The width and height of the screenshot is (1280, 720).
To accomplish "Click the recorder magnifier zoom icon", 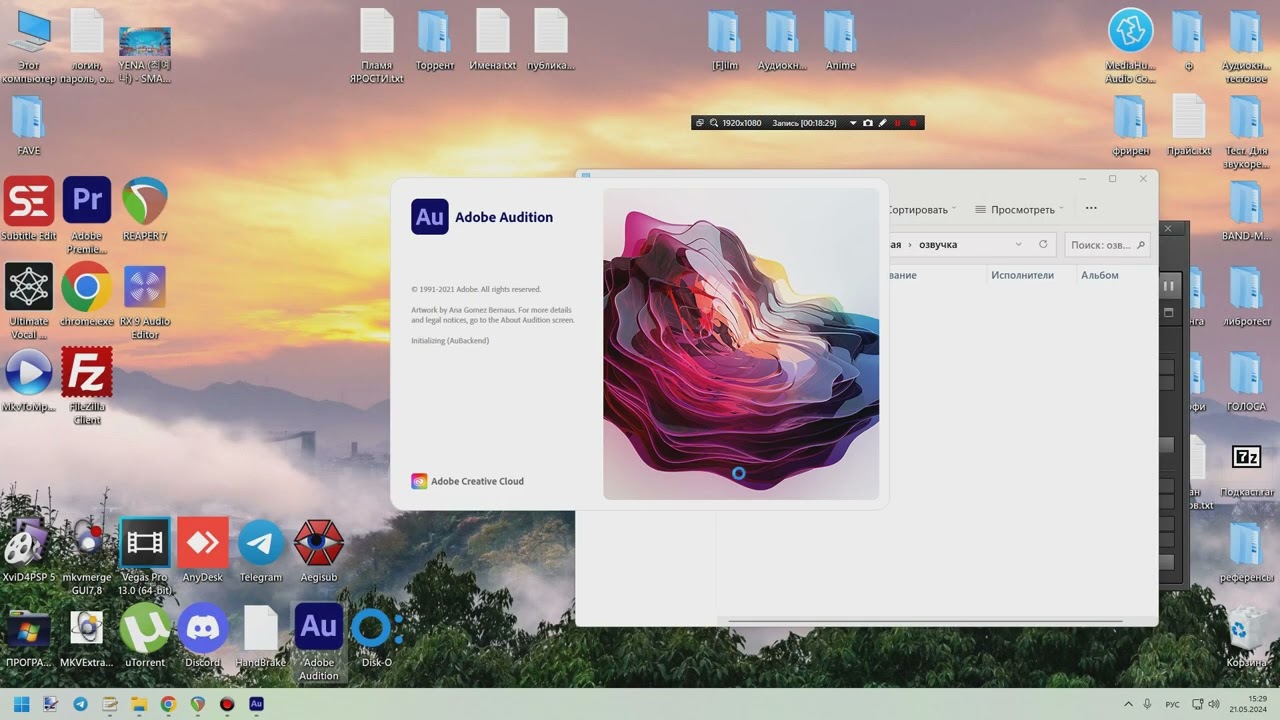I will click(x=714, y=123).
